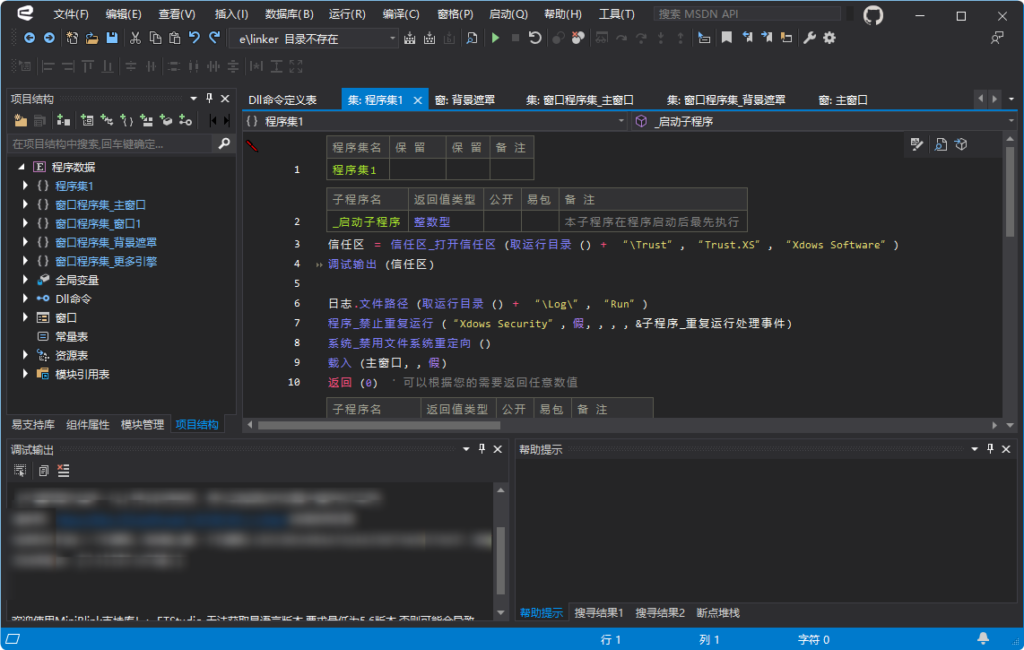Redo the last edit
This screenshot has height=650, width=1024.
tap(214, 39)
